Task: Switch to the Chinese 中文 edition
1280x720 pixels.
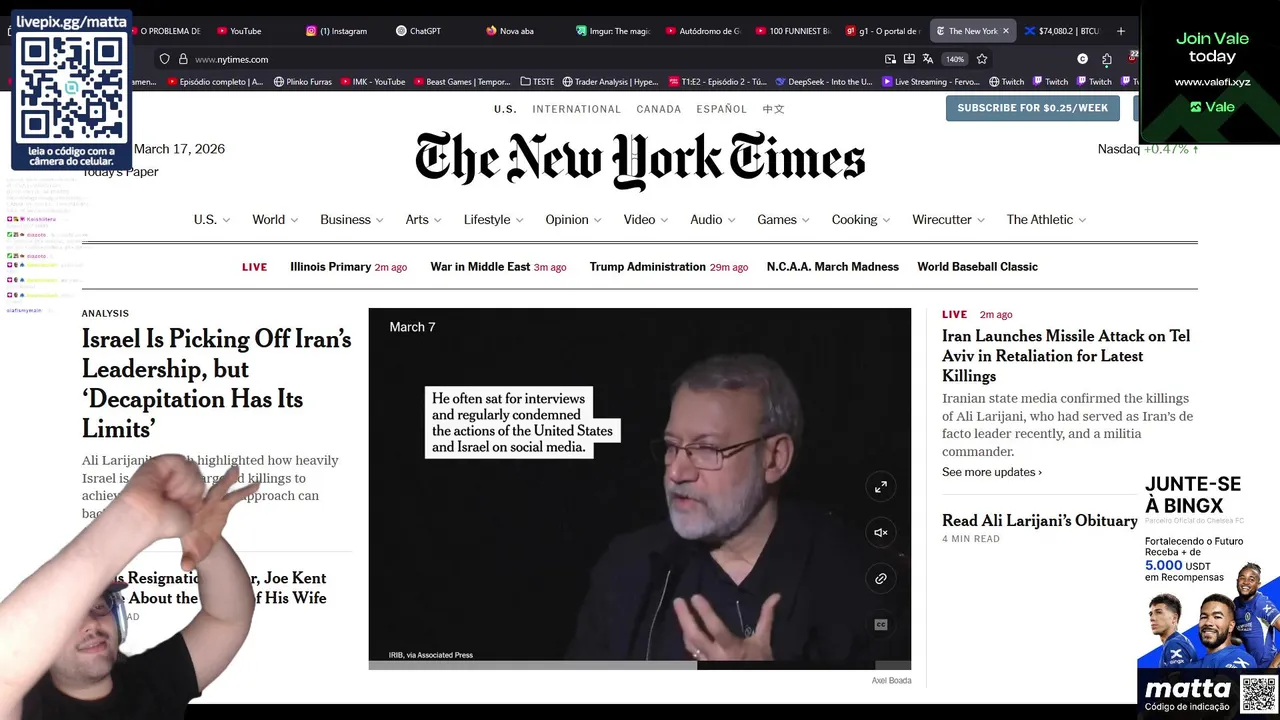Action: click(x=774, y=109)
